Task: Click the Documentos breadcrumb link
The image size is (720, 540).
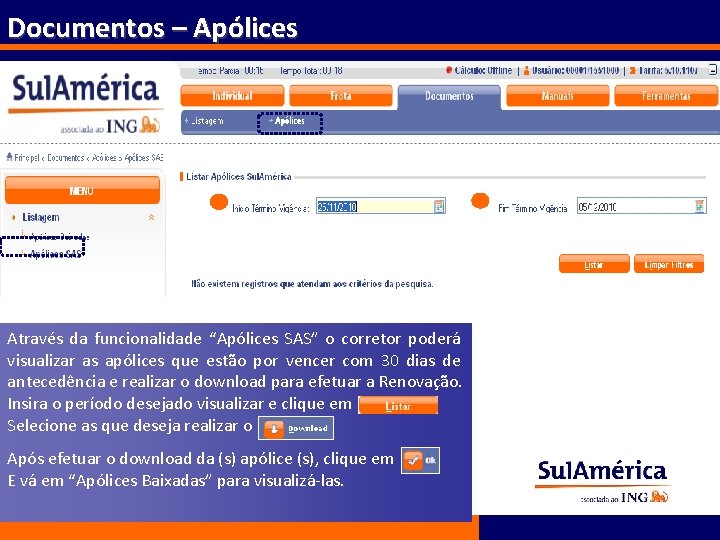Action: pyautogui.click(x=66, y=158)
